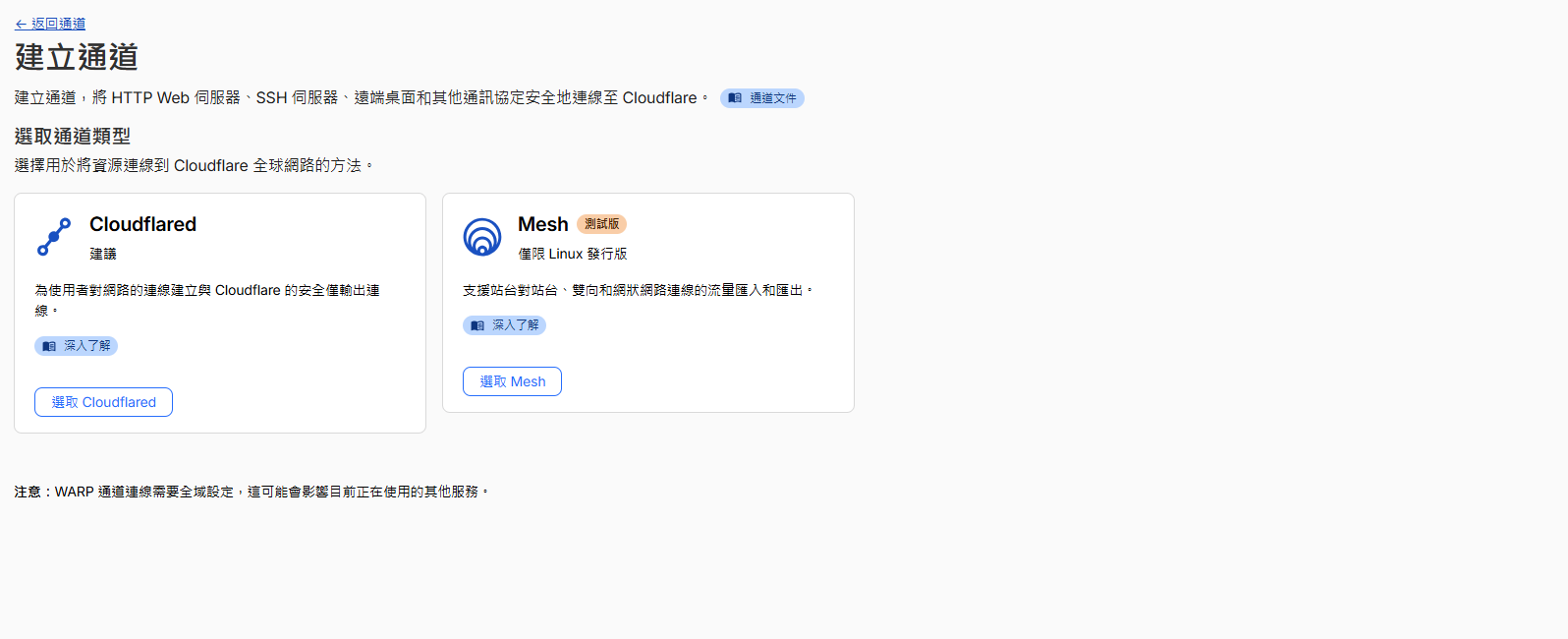Go back via 返回通道 link
Image resolution: width=1568 pixels, height=639 pixels.
pos(50,24)
